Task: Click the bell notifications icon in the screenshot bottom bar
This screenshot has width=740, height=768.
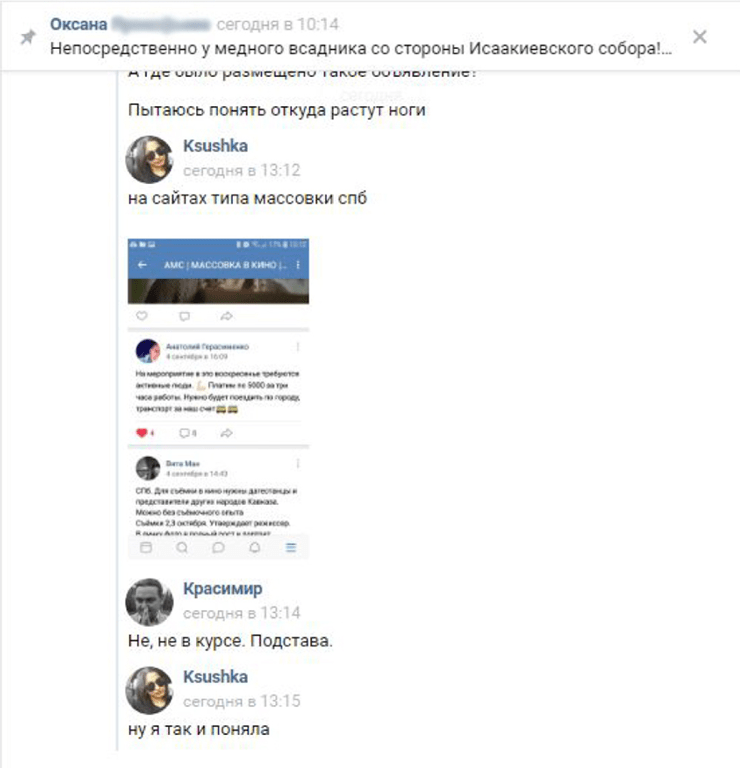Action: pyautogui.click(x=255, y=547)
